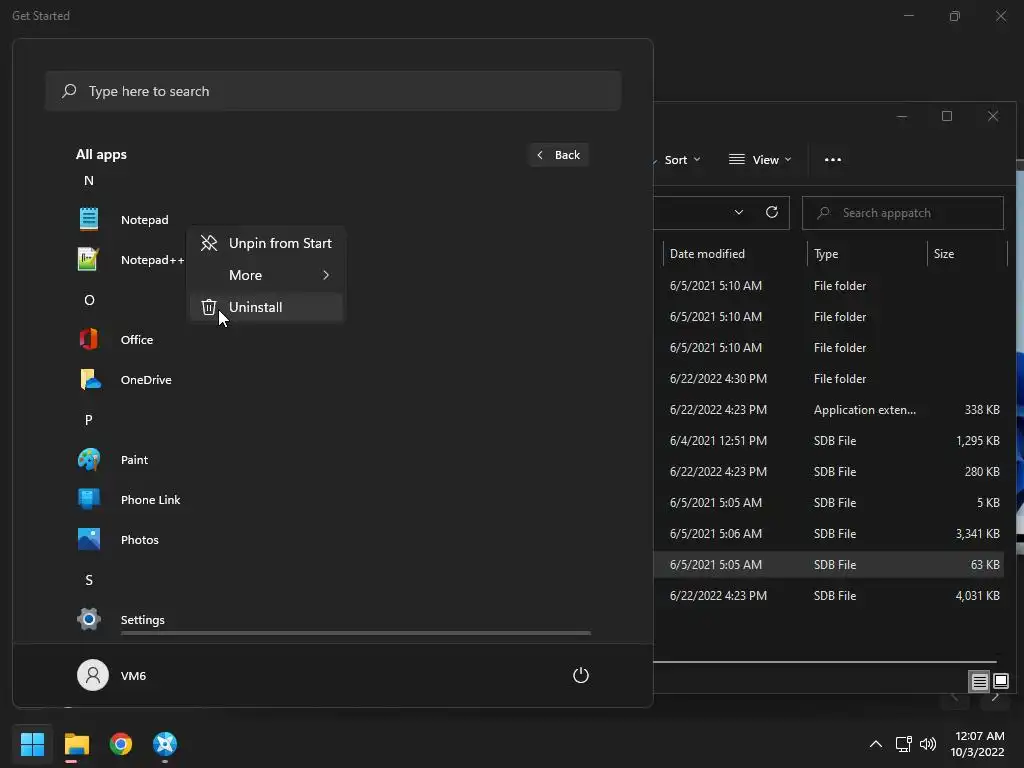
Task: Click the VM6 user account avatar
Action: [93, 675]
